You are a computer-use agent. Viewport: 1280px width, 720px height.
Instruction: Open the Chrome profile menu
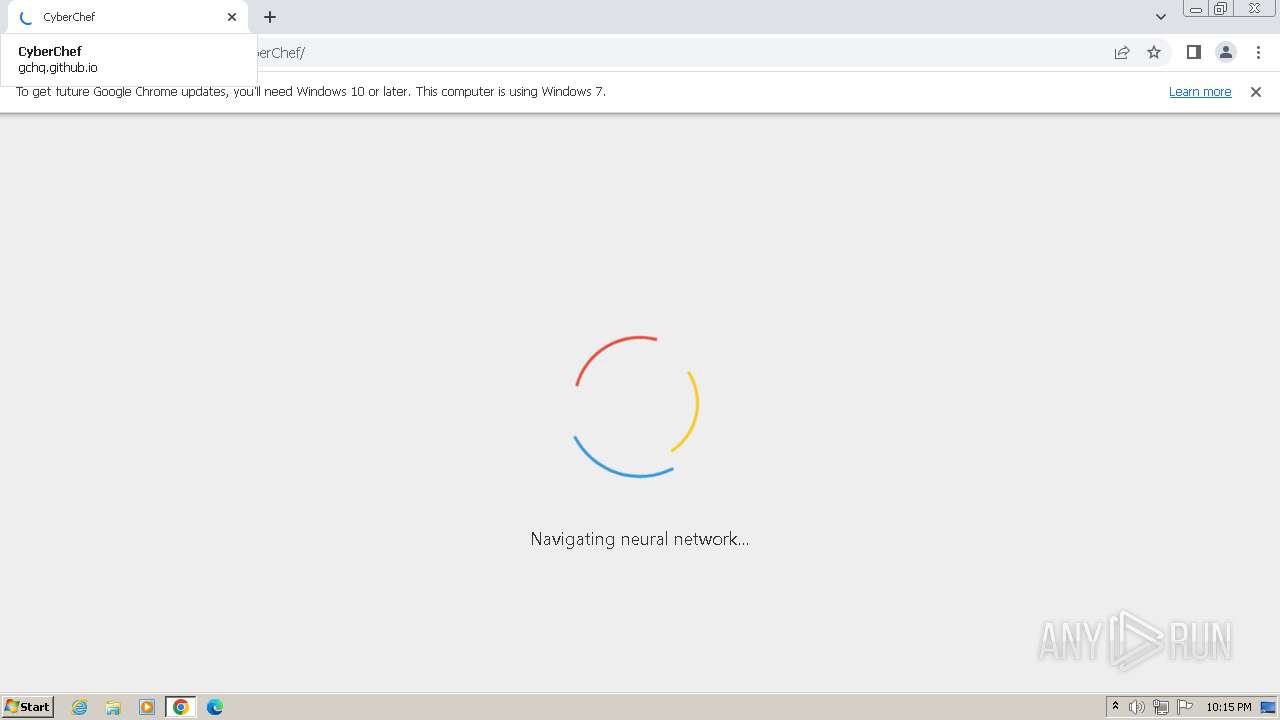click(x=1225, y=52)
